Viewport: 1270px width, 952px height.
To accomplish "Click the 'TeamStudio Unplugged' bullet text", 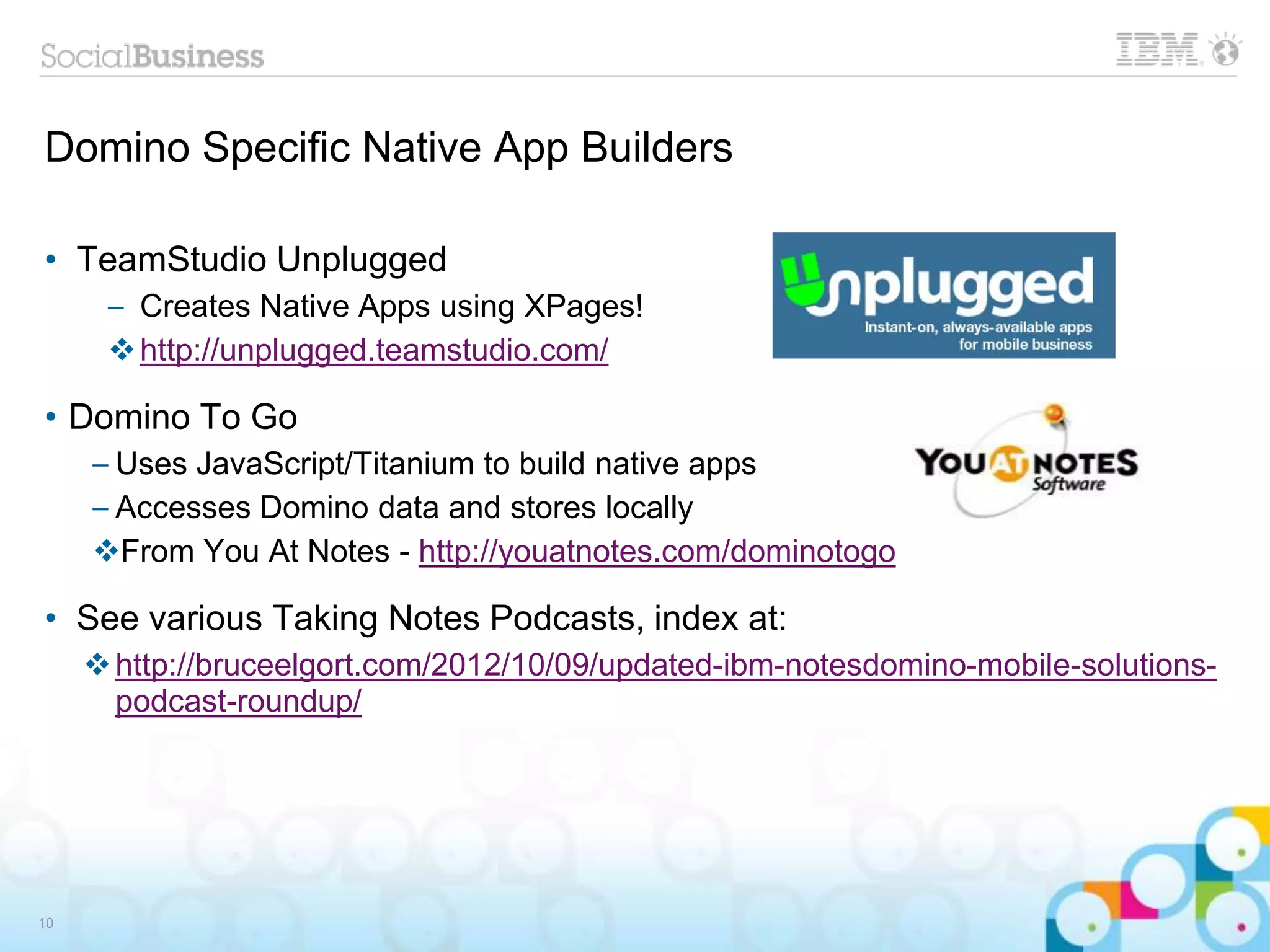I will [261, 259].
